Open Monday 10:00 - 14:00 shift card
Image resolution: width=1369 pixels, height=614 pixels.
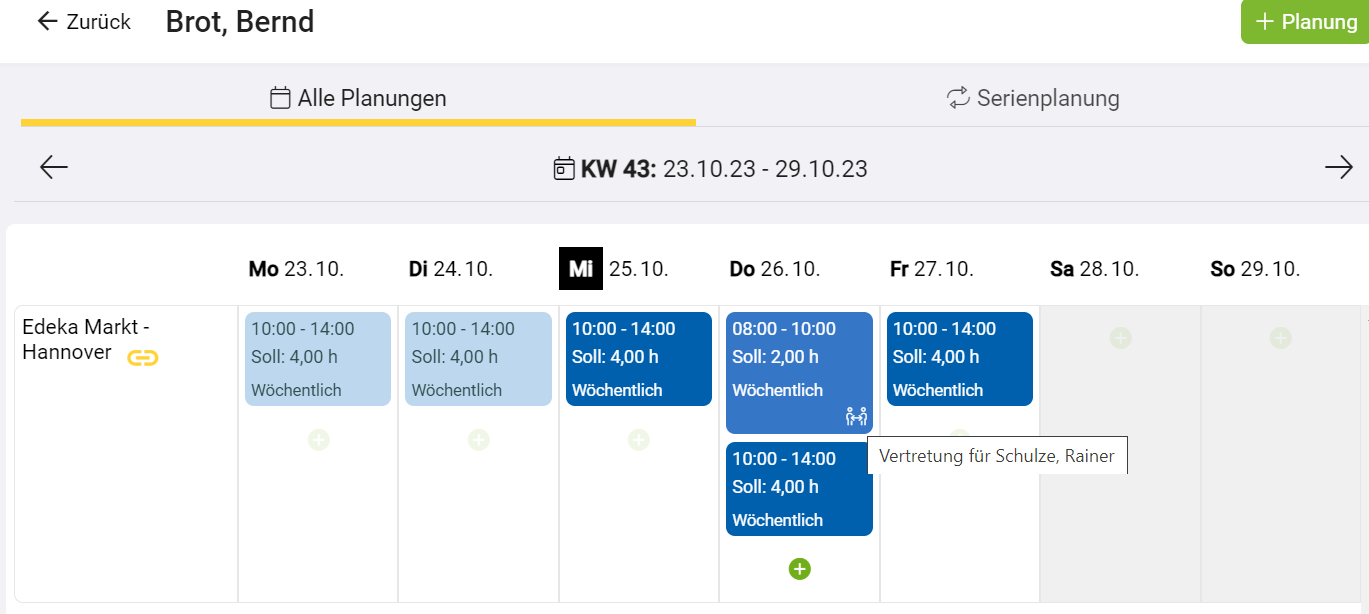point(317,358)
